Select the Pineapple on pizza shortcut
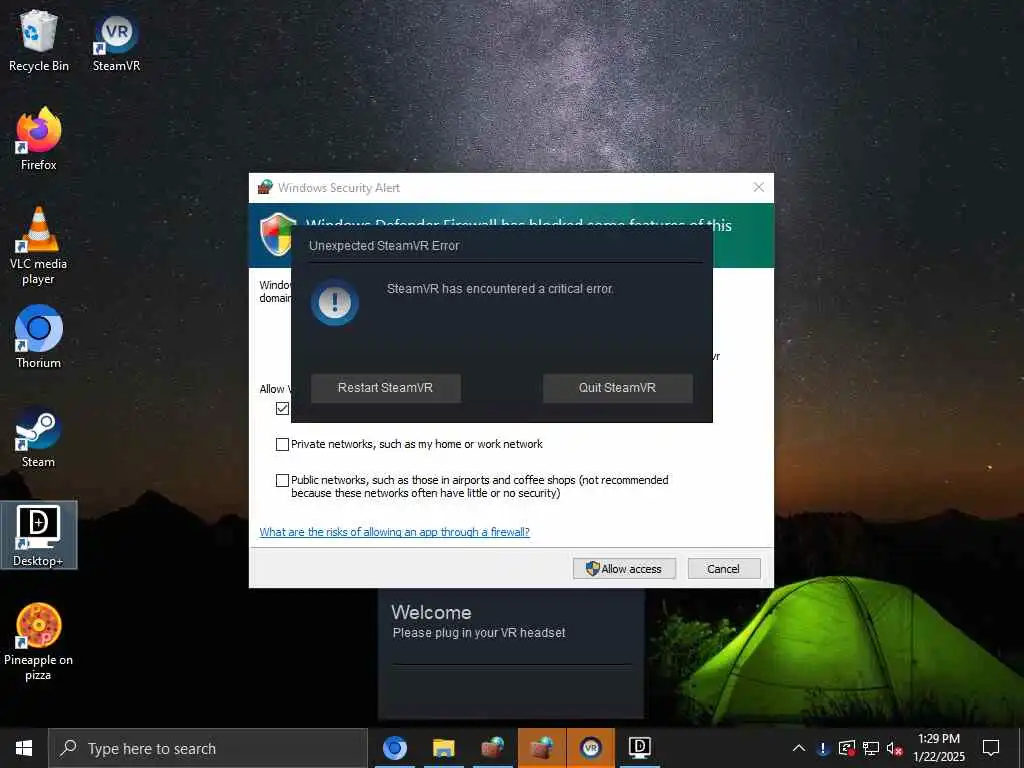Image resolution: width=1024 pixels, height=768 pixels. coord(39,641)
